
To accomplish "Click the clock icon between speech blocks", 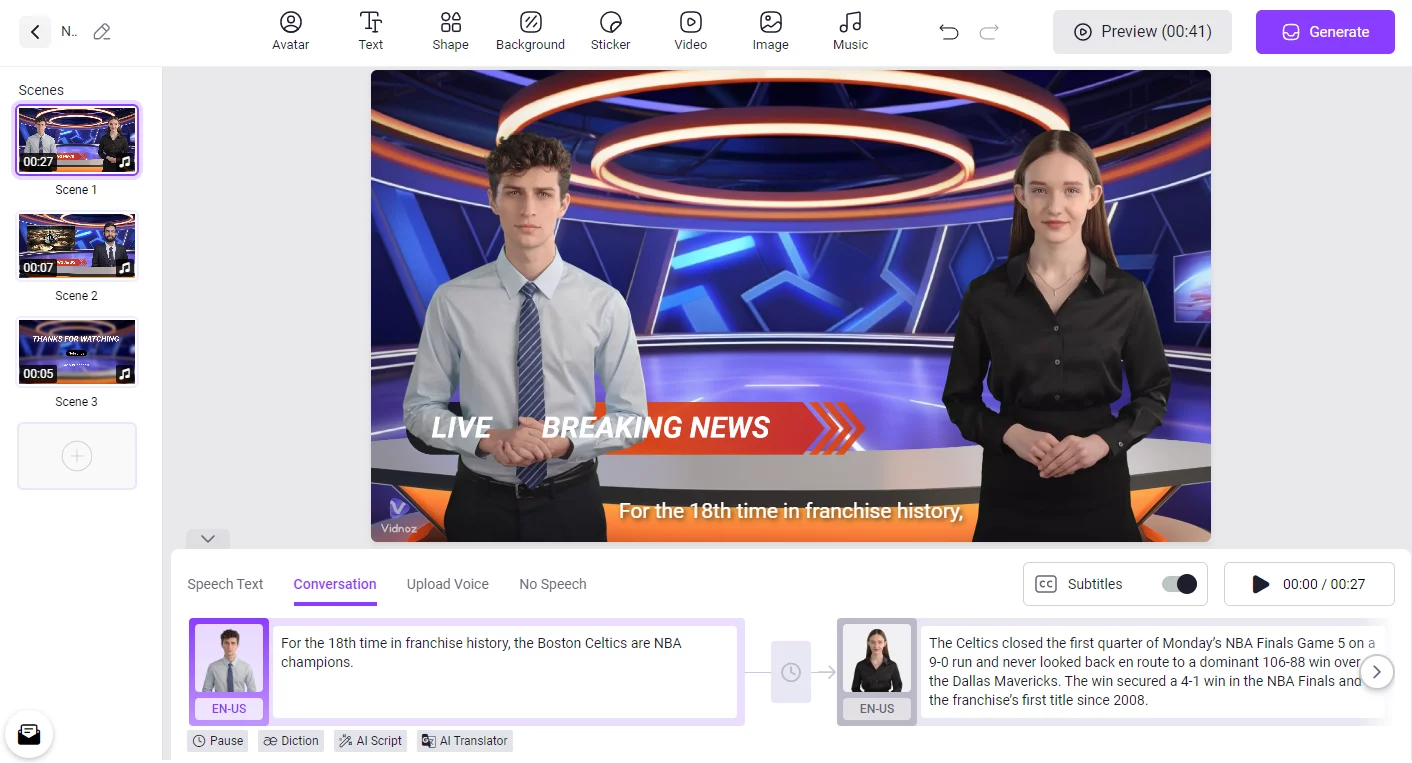I will pos(791,672).
